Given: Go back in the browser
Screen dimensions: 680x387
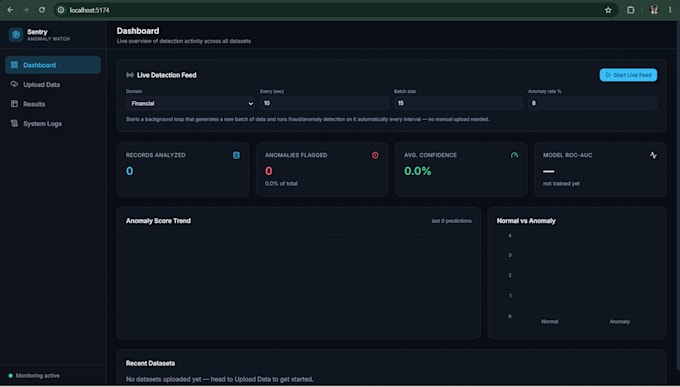Looking at the screenshot, I should click(x=10, y=10).
